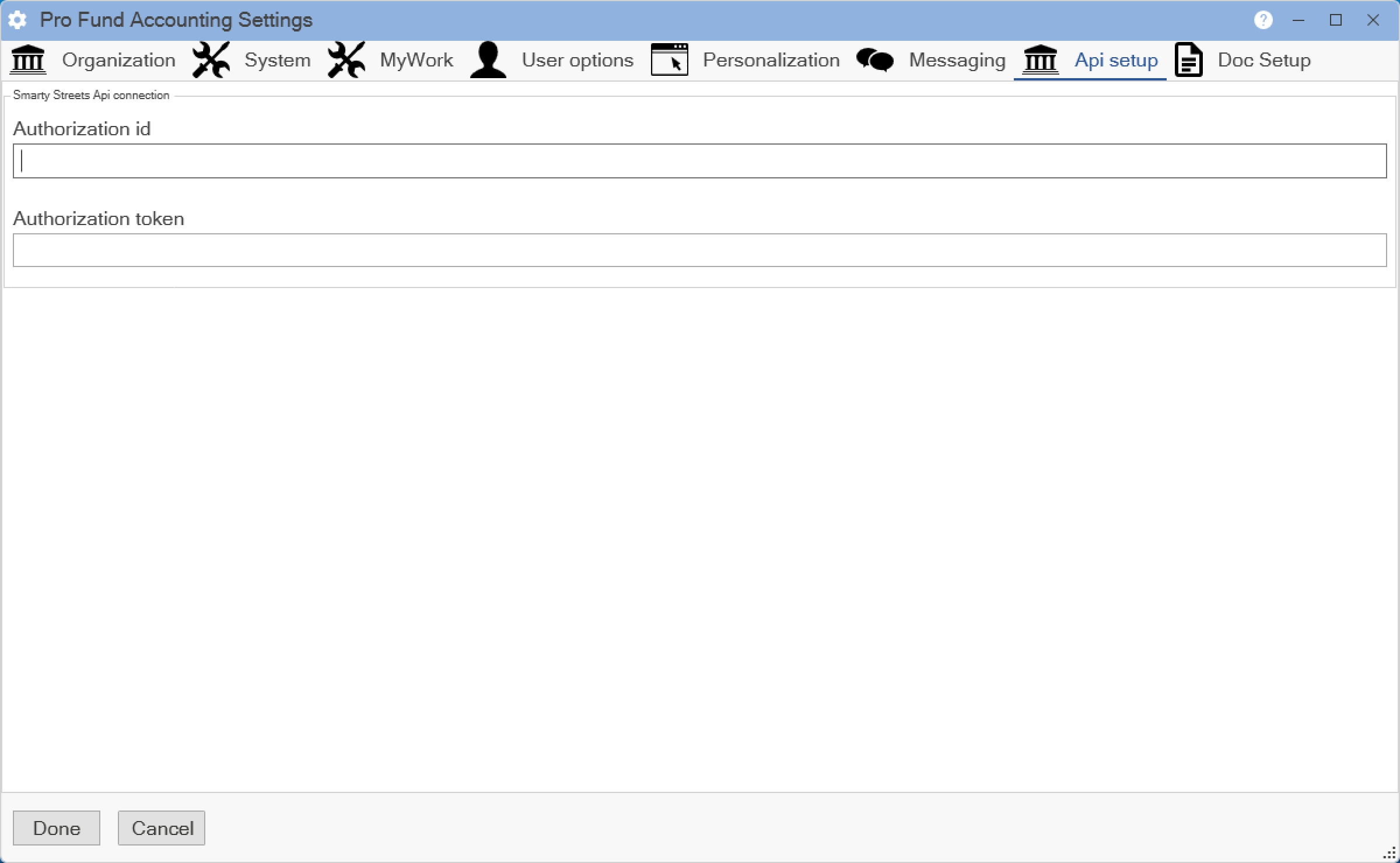The height and width of the screenshot is (863, 1400).
Task: Click the settings gear icon in title bar
Action: 17,20
